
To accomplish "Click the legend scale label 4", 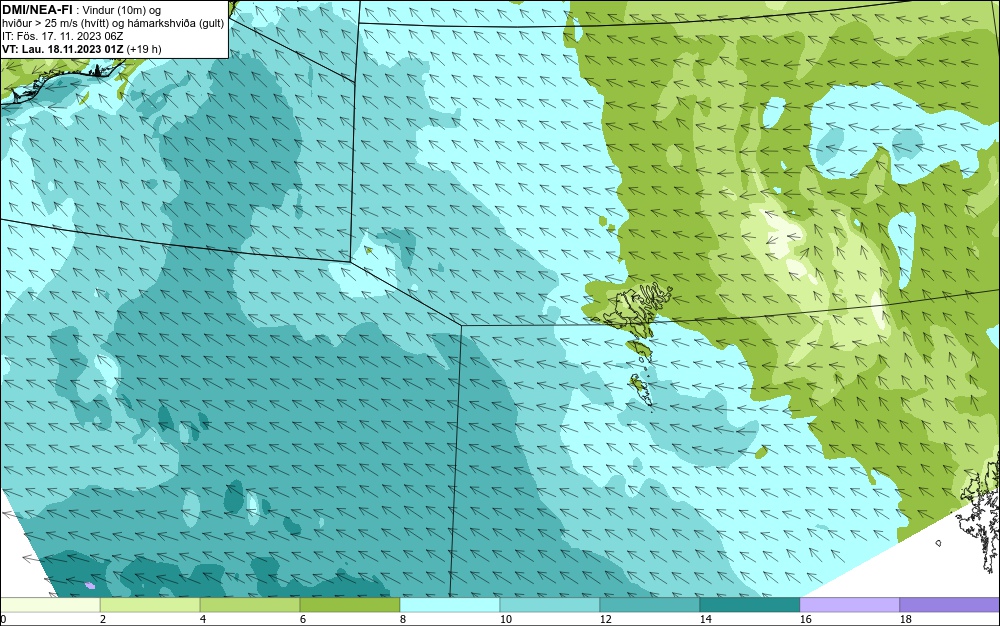I will (203, 619).
